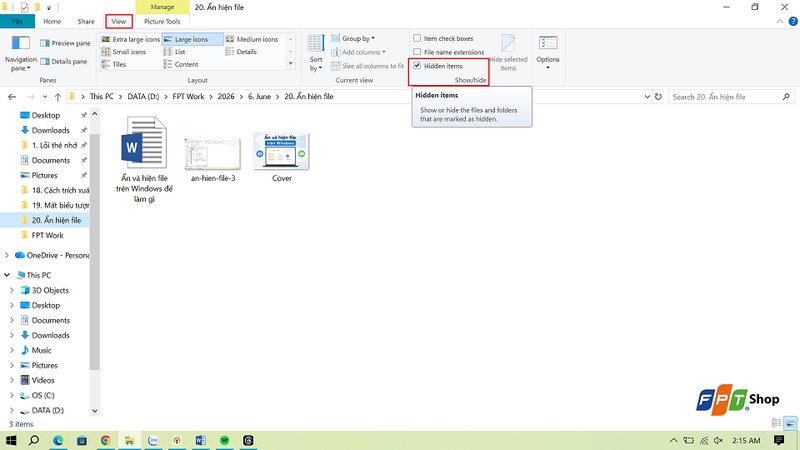Screen dimensions: 800x450
Task: Open Word from the taskbar
Action: point(201,440)
